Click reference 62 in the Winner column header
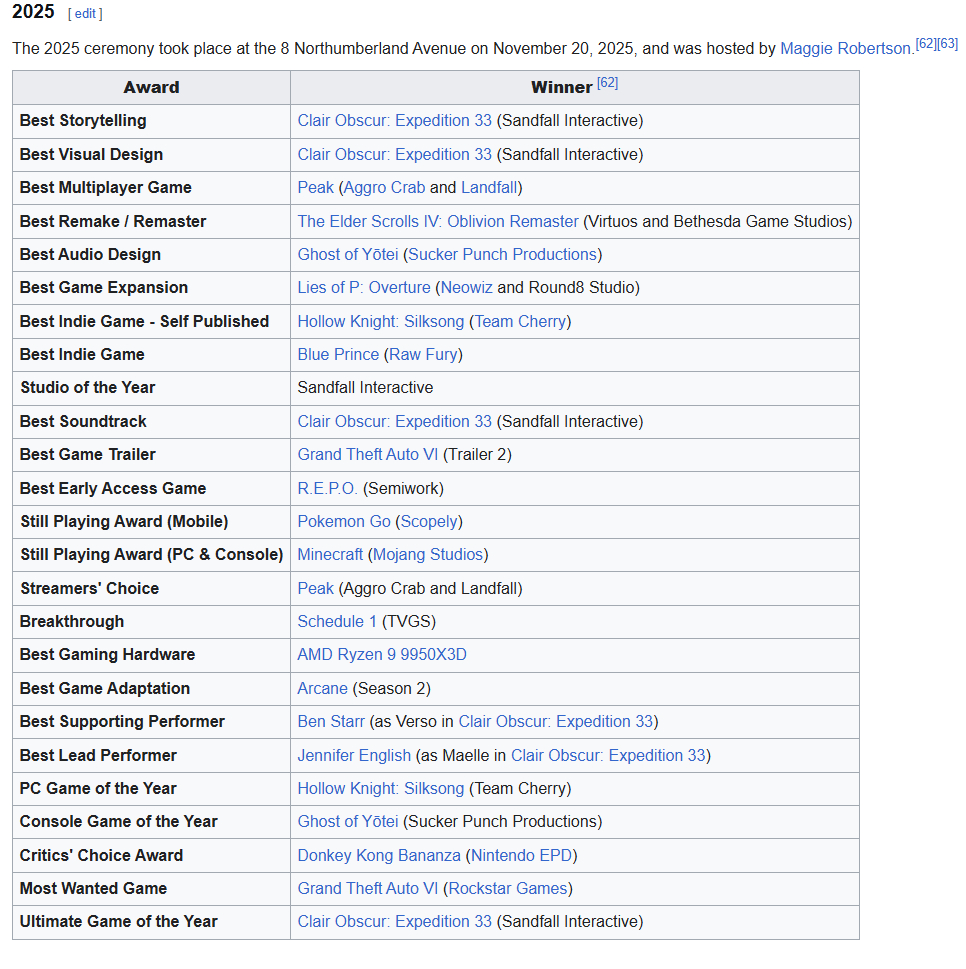This screenshot has width=966, height=969. (607, 83)
